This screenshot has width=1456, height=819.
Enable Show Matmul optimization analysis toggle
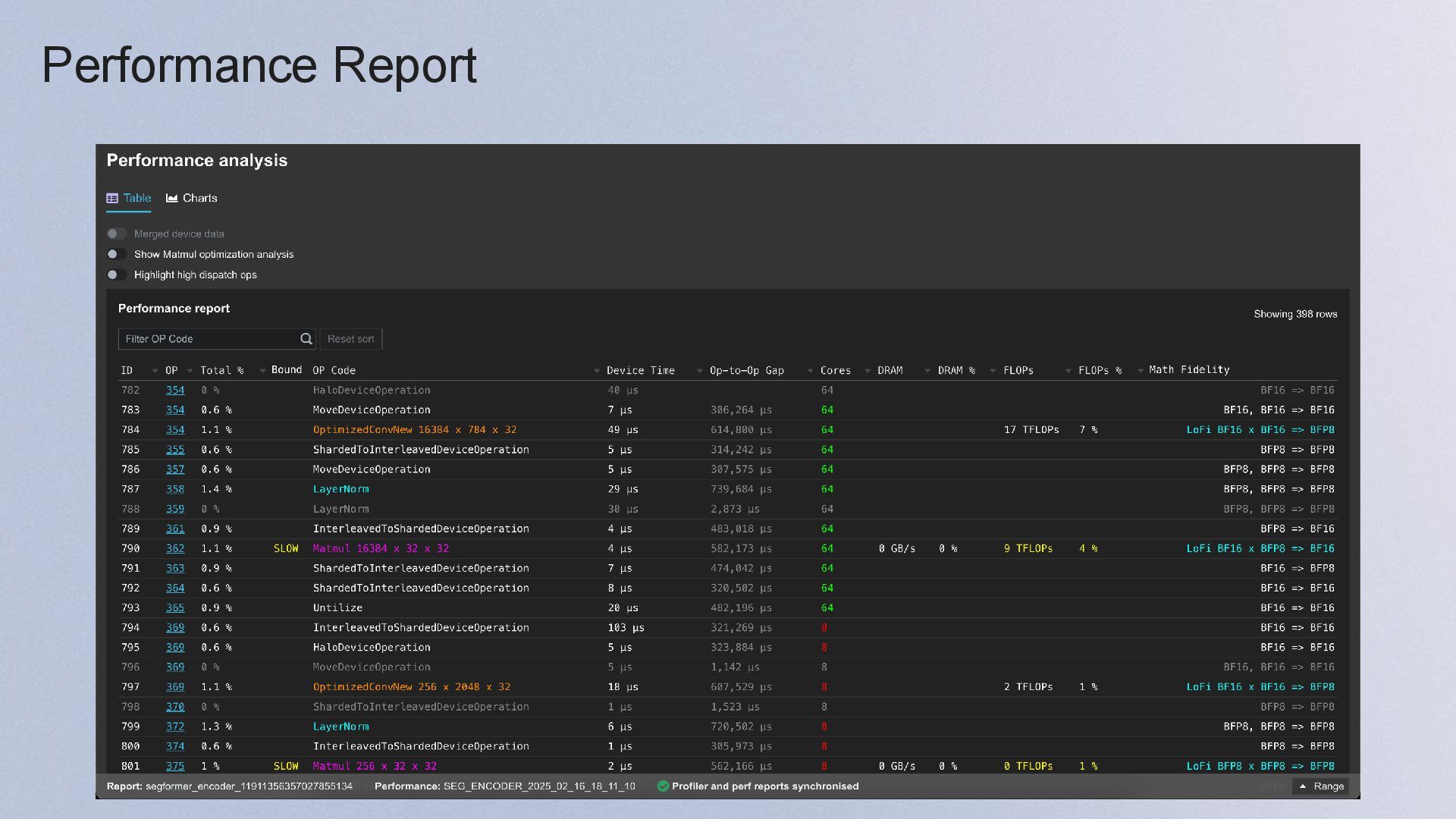click(x=117, y=255)
